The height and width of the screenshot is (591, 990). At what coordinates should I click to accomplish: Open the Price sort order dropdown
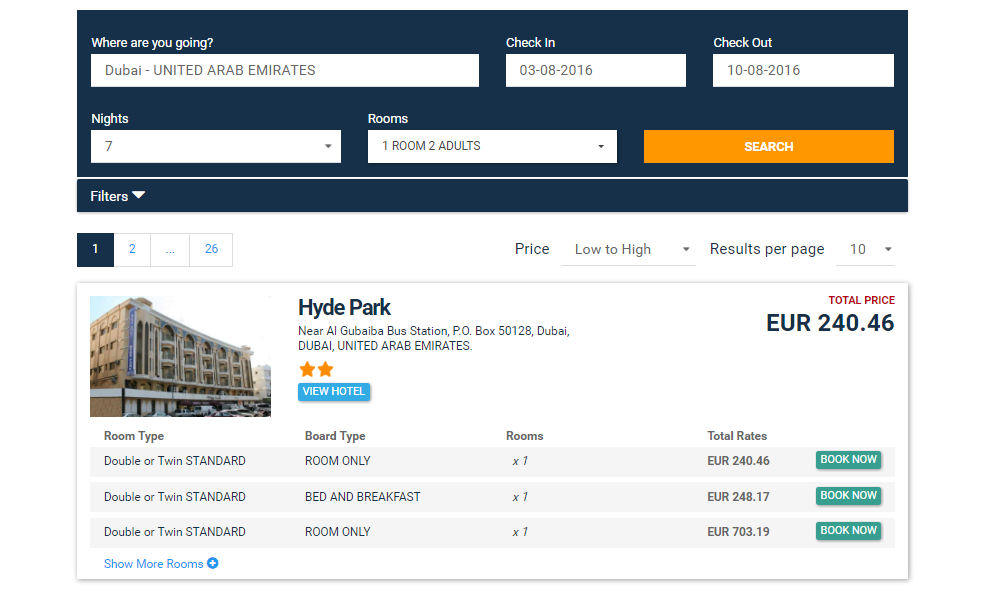[x=633, y=249]
